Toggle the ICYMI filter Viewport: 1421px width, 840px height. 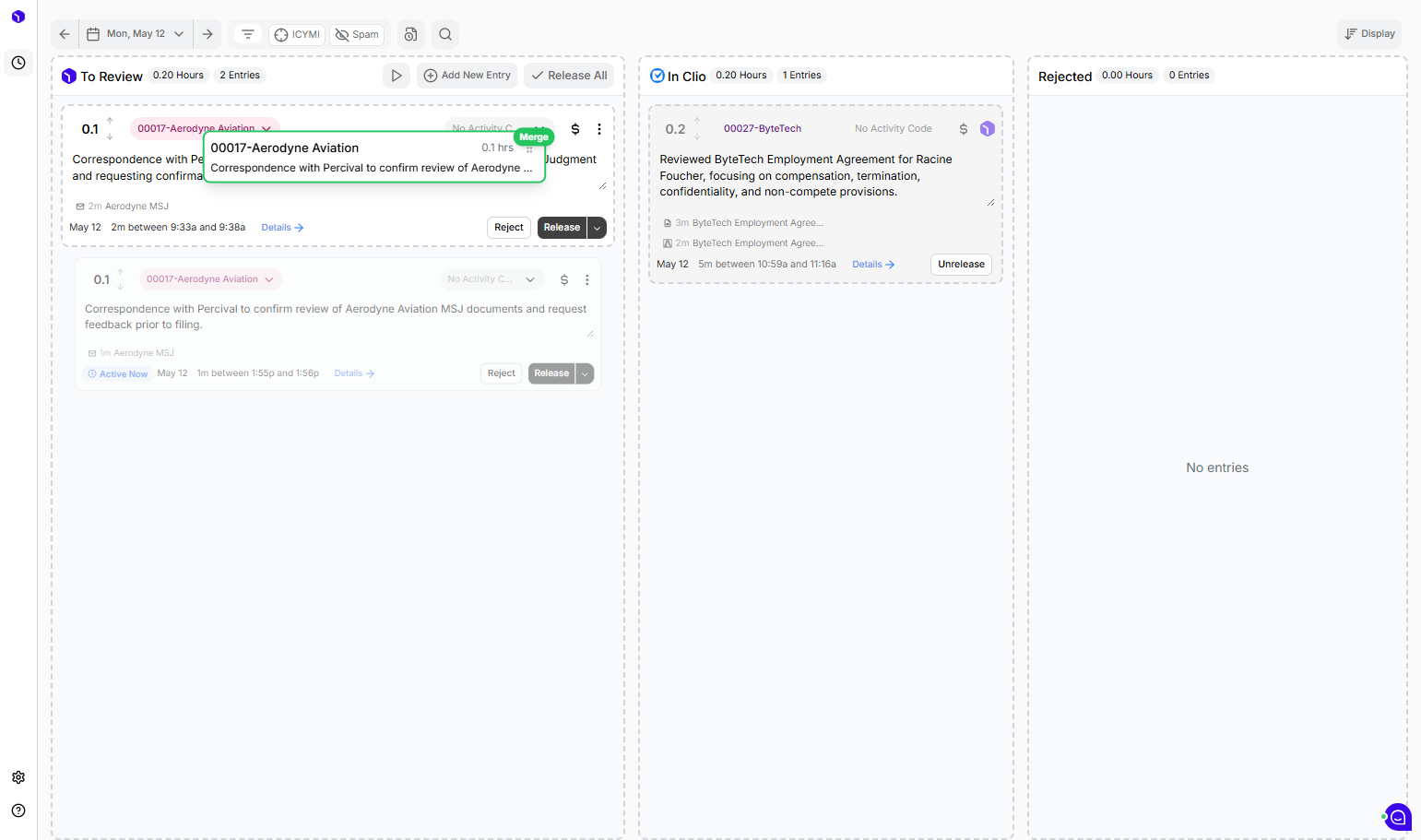(297, 34)
